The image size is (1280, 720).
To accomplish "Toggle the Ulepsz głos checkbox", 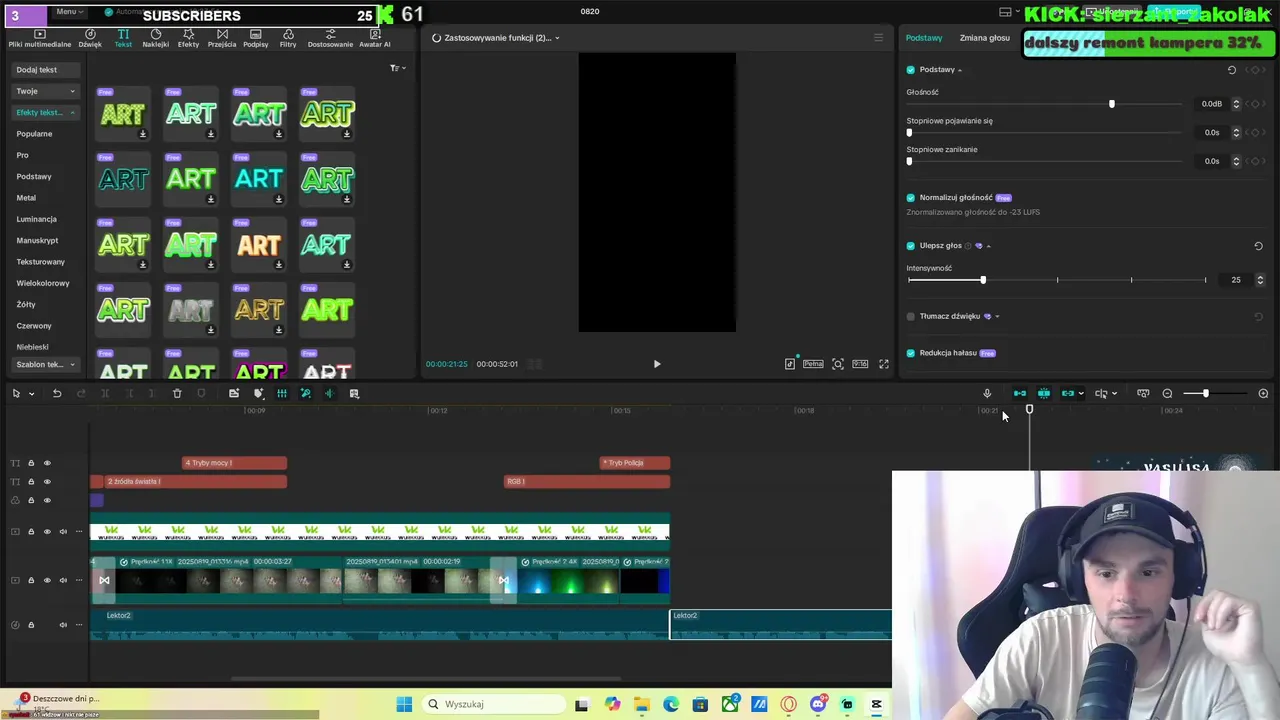I will [x=911, y=246].
